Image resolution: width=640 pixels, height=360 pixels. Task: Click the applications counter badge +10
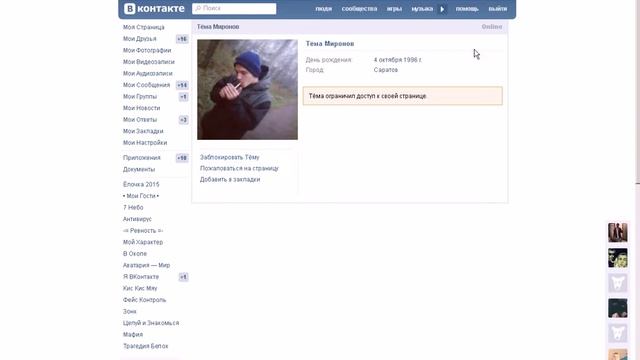tap(182, 158)
